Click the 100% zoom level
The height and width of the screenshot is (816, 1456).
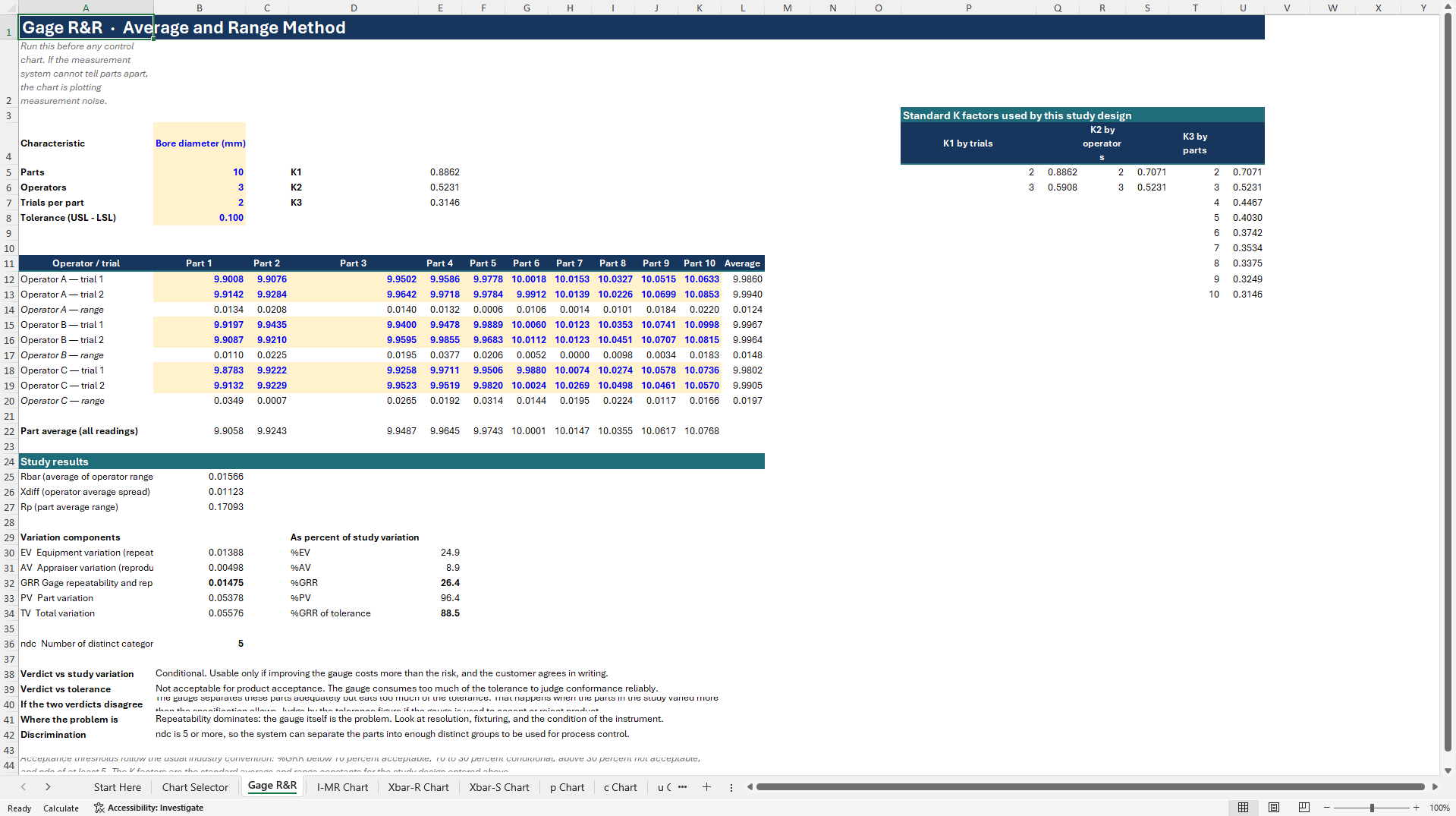(x=1439, y=808)
